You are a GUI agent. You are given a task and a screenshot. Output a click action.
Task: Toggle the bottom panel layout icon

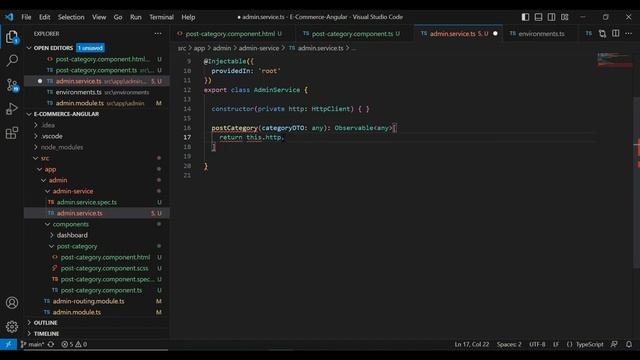tap(538, 17)
